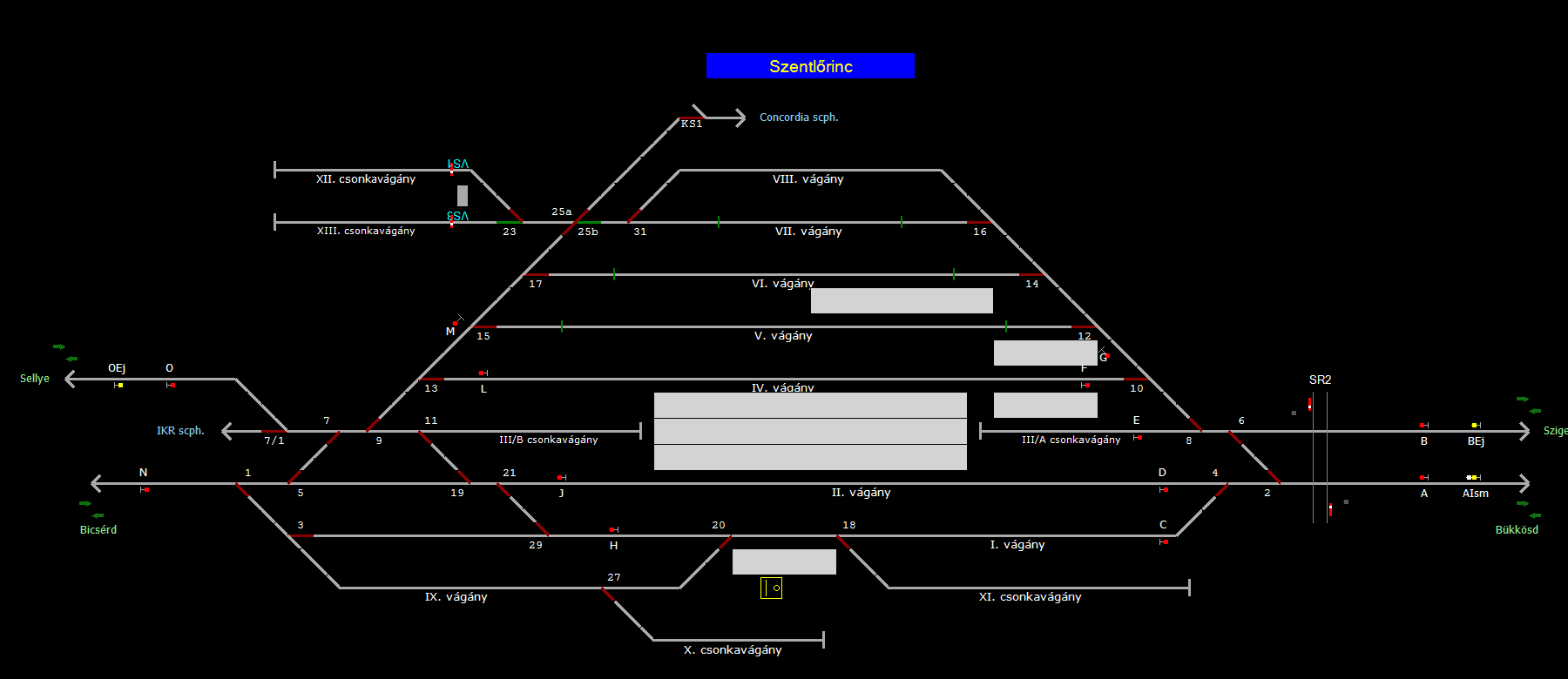Click exit signal L on track IV
Viewport: 1568px width, 679px height.
click(483, 373)
